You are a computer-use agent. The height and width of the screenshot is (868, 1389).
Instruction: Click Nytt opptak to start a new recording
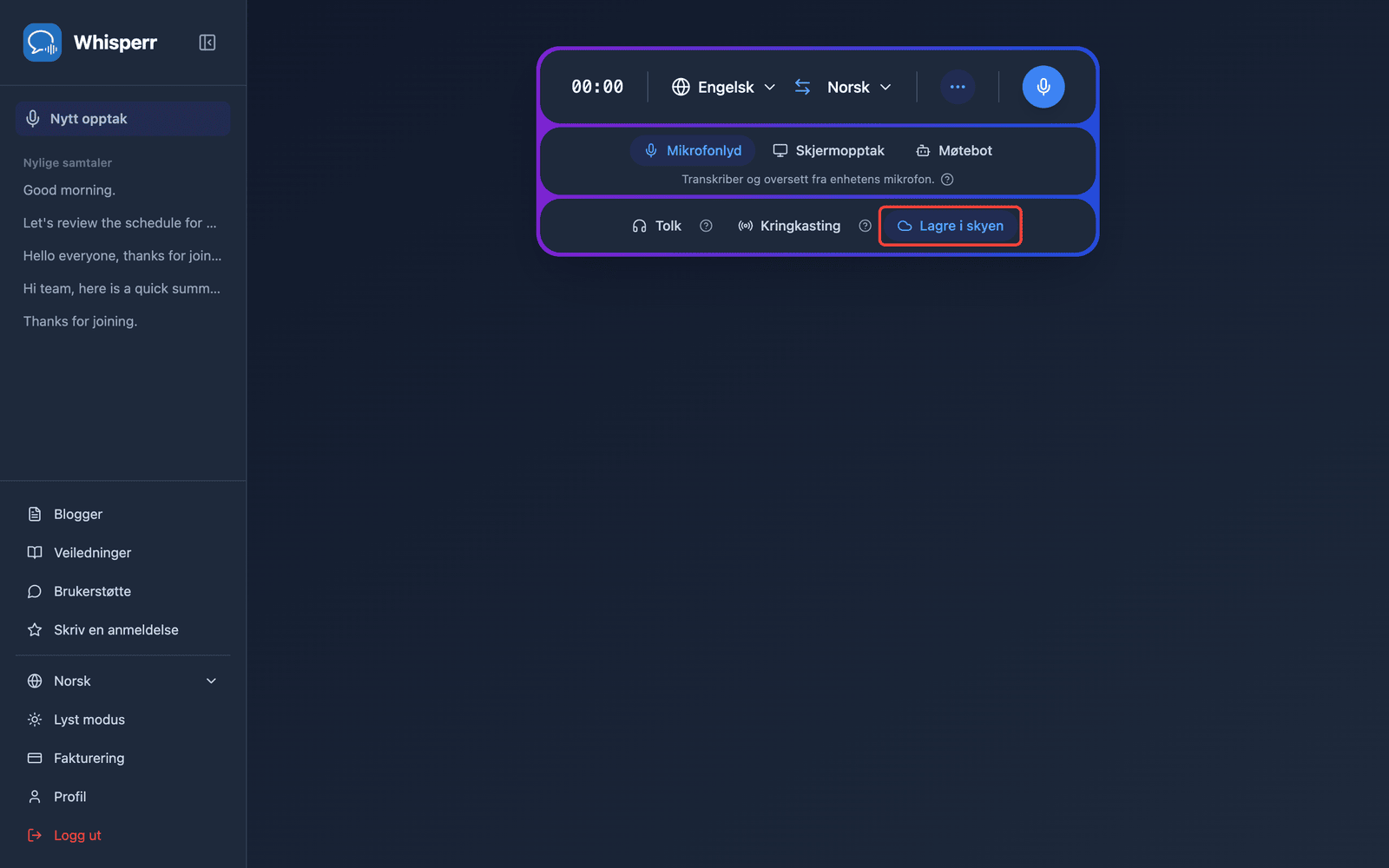click(122, 119)
